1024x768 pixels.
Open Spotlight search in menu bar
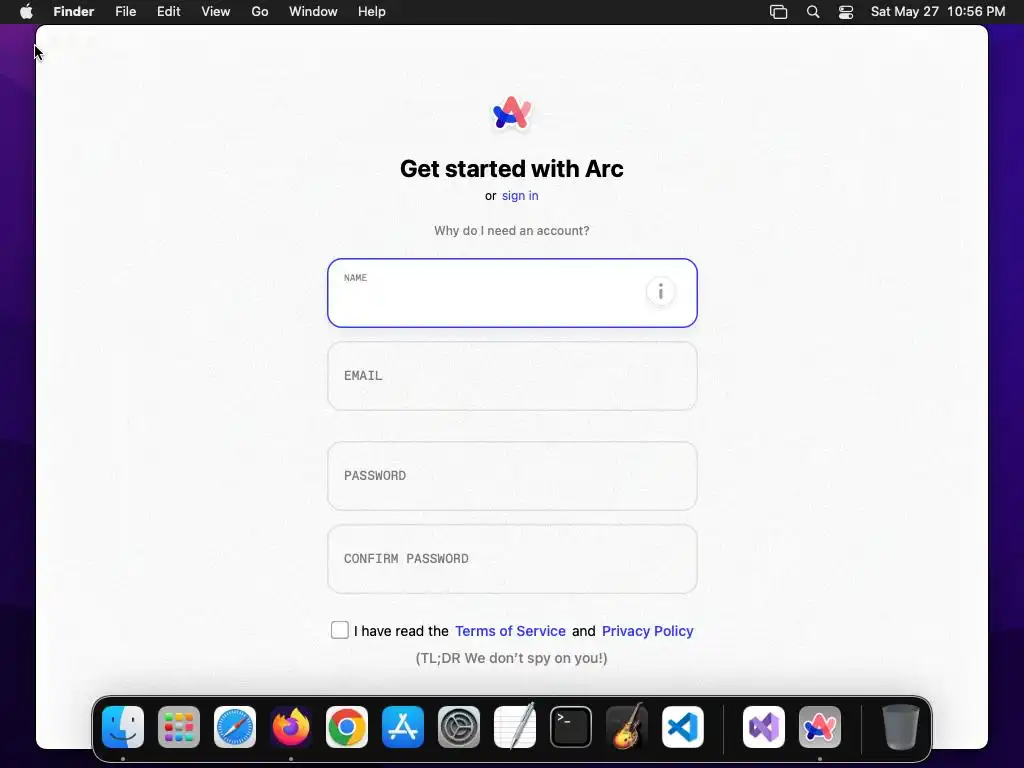[813, 12]
